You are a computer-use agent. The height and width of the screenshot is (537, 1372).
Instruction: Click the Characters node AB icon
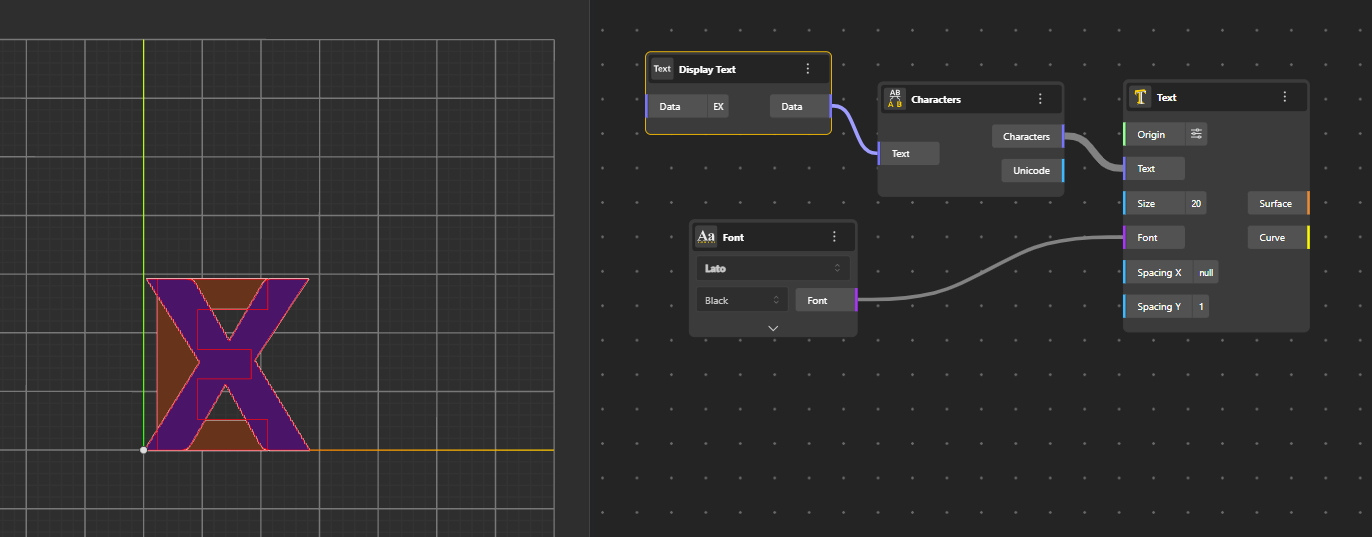coord(895,99)
